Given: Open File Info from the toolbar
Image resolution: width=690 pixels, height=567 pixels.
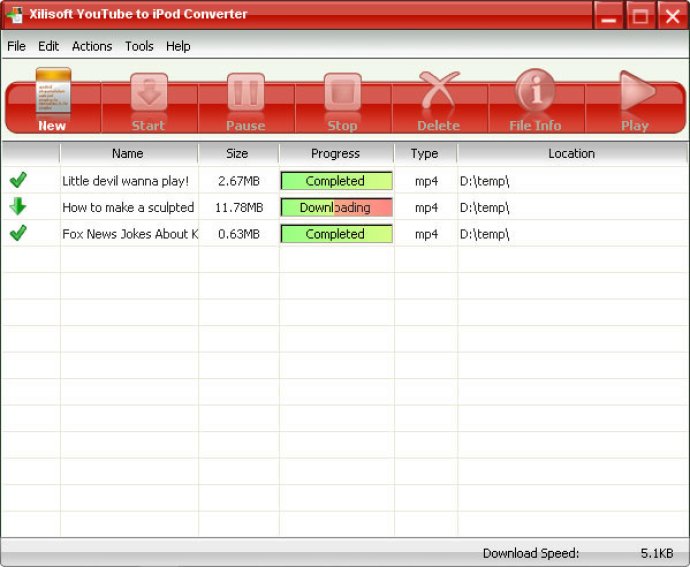Looking at the screenshot, I should click(535, 100).
